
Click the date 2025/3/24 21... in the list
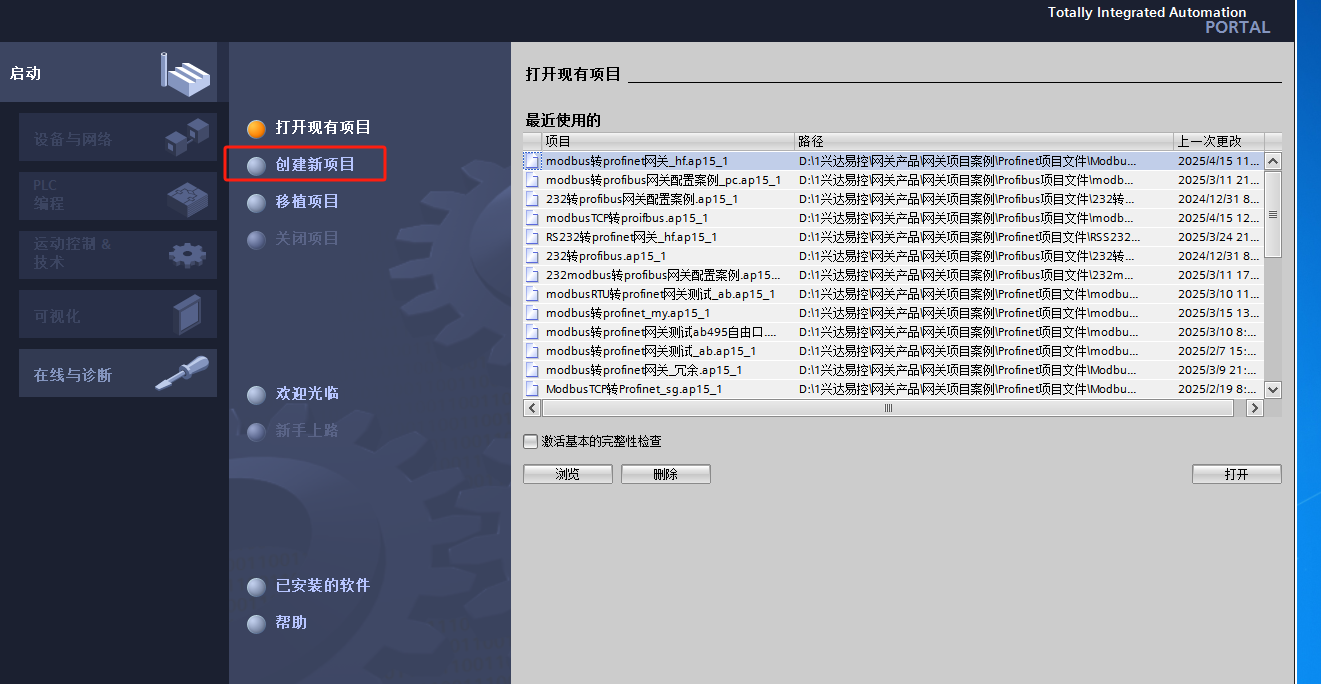1219,237
